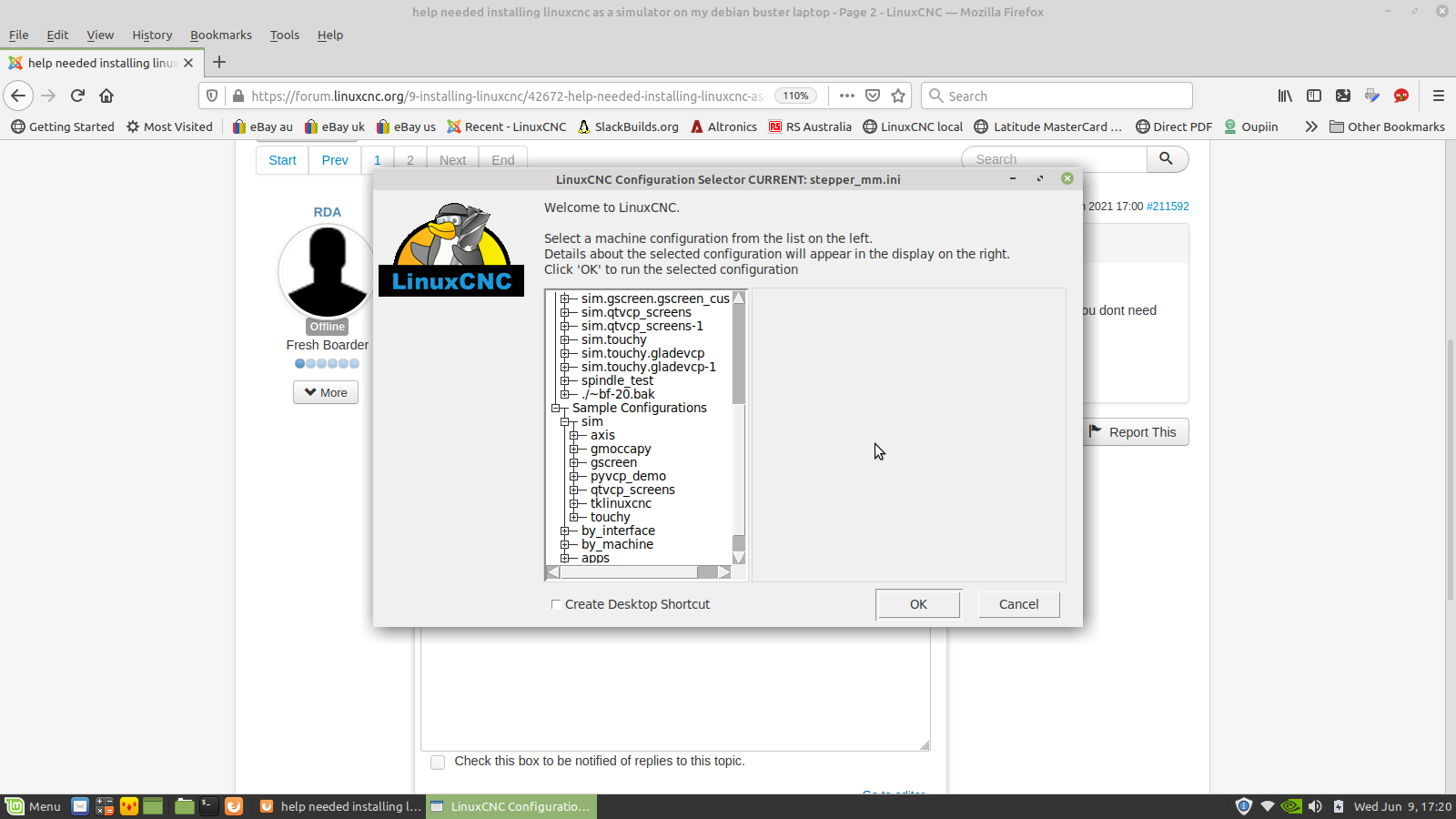Click the Print Edit printer-pencil extension icon
1456x819 pixels.
[x=1372, y=96]
